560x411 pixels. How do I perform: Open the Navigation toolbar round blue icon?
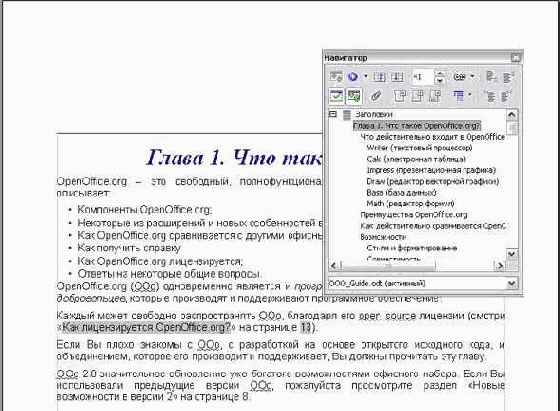[x=353, y=77]
